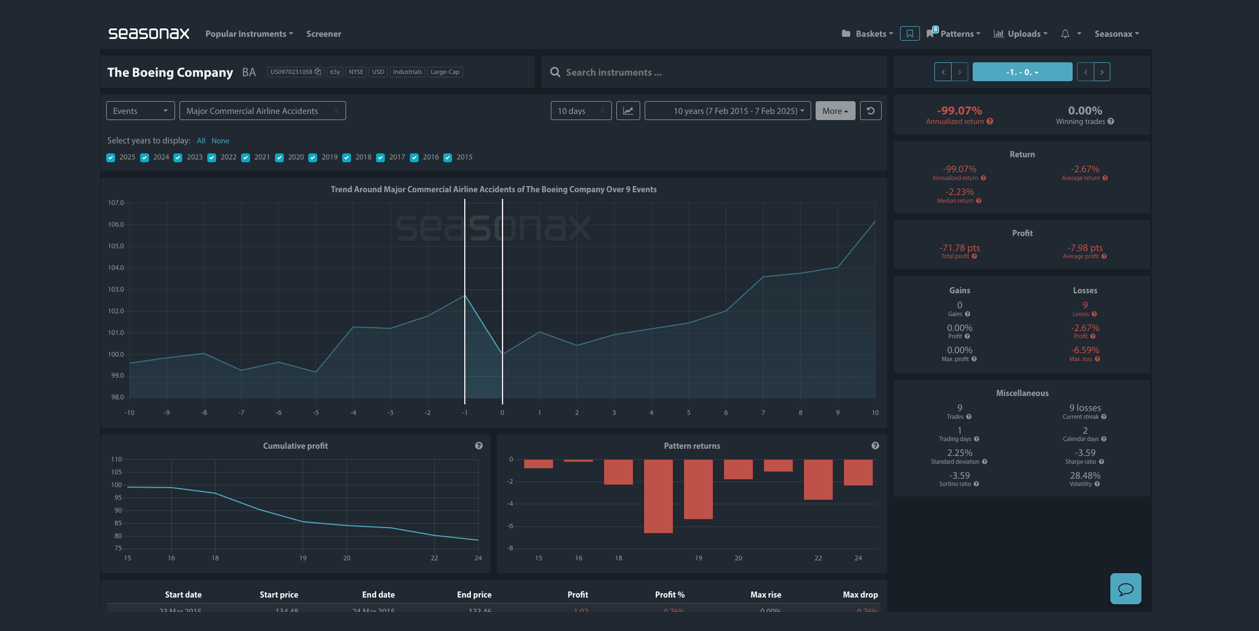Screen dimensions: 1259x631
Task: Toggle the 2020 year checkbox
Action: pyautogui.click(x=279, y=157)
